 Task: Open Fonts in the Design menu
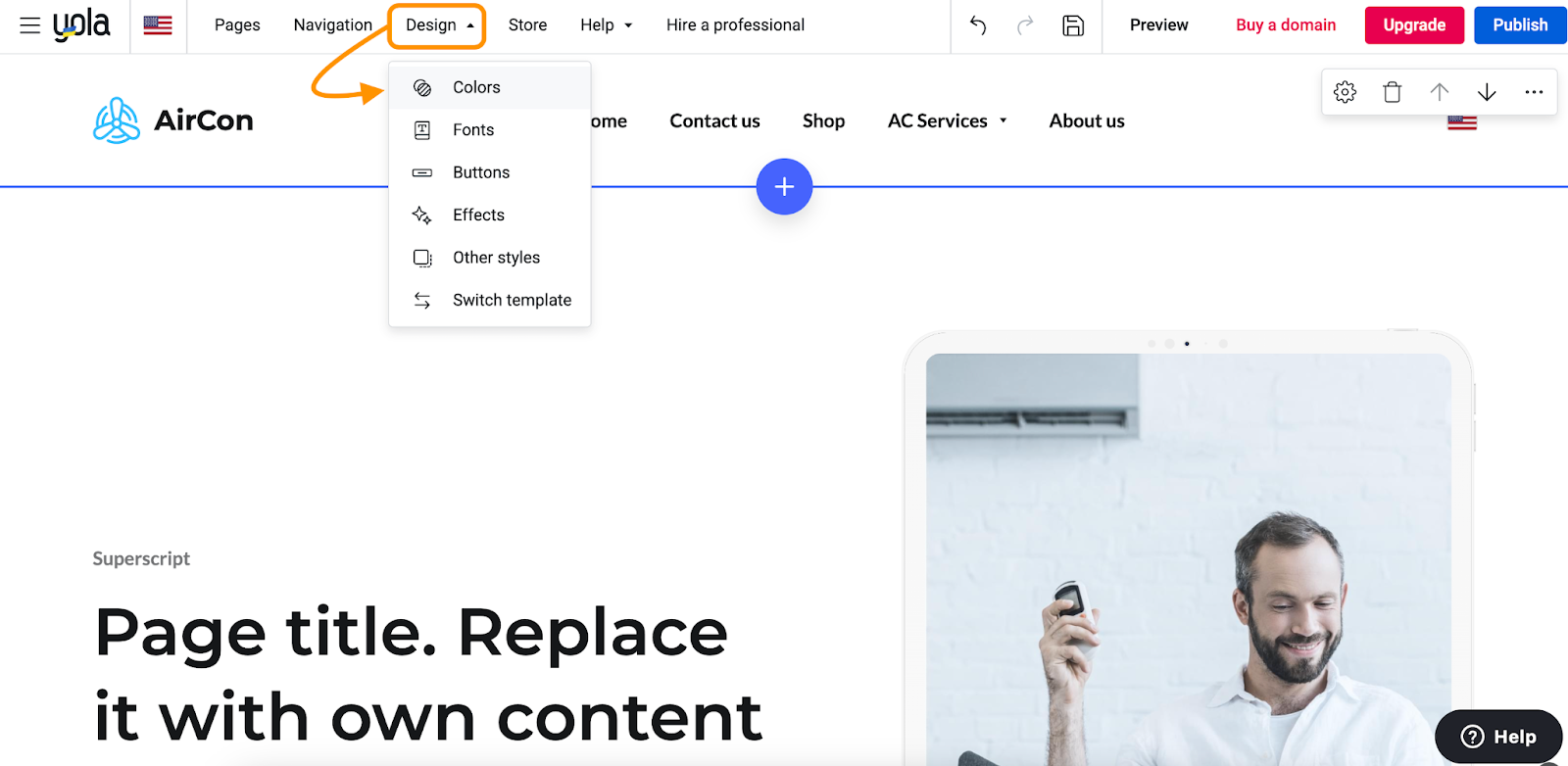pos(473,130)
